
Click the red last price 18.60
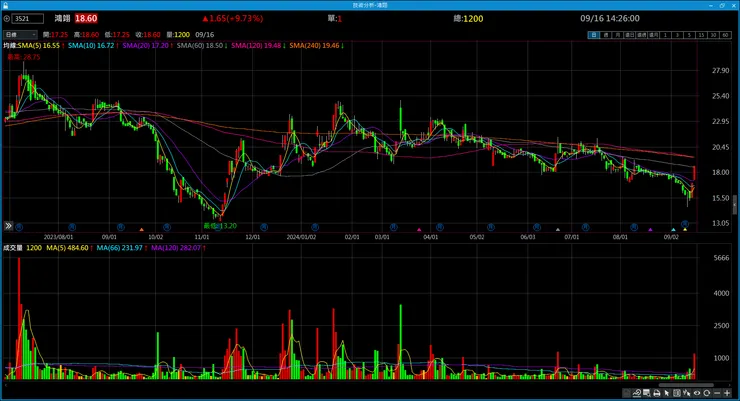pyautogui.click(x=86, y=18)
